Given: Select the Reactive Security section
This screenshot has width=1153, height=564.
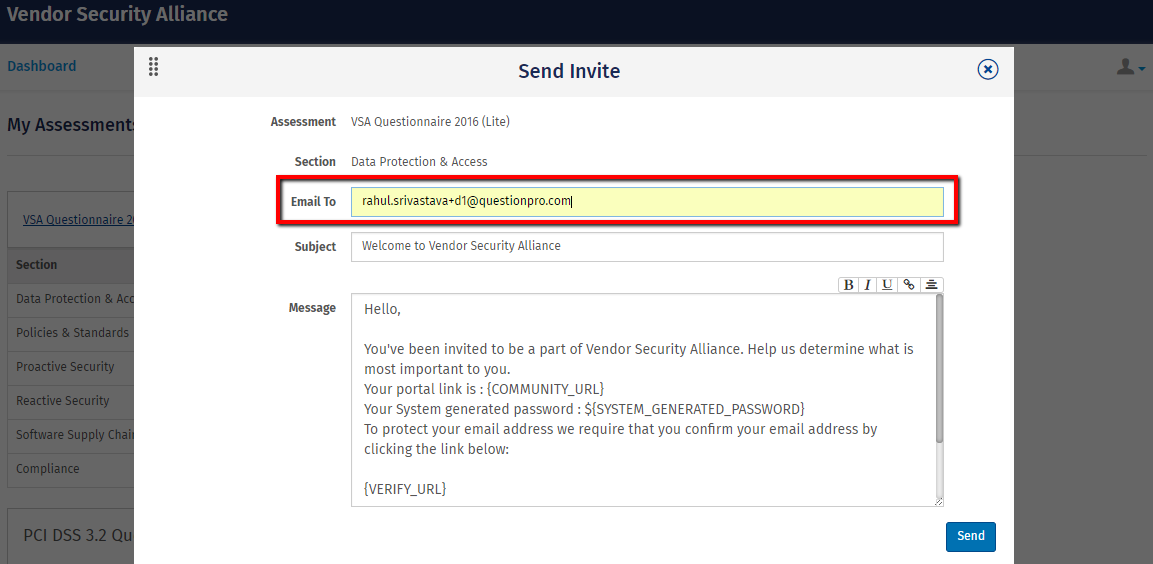Looking at the screenshot, I should (x=63, y=401).
